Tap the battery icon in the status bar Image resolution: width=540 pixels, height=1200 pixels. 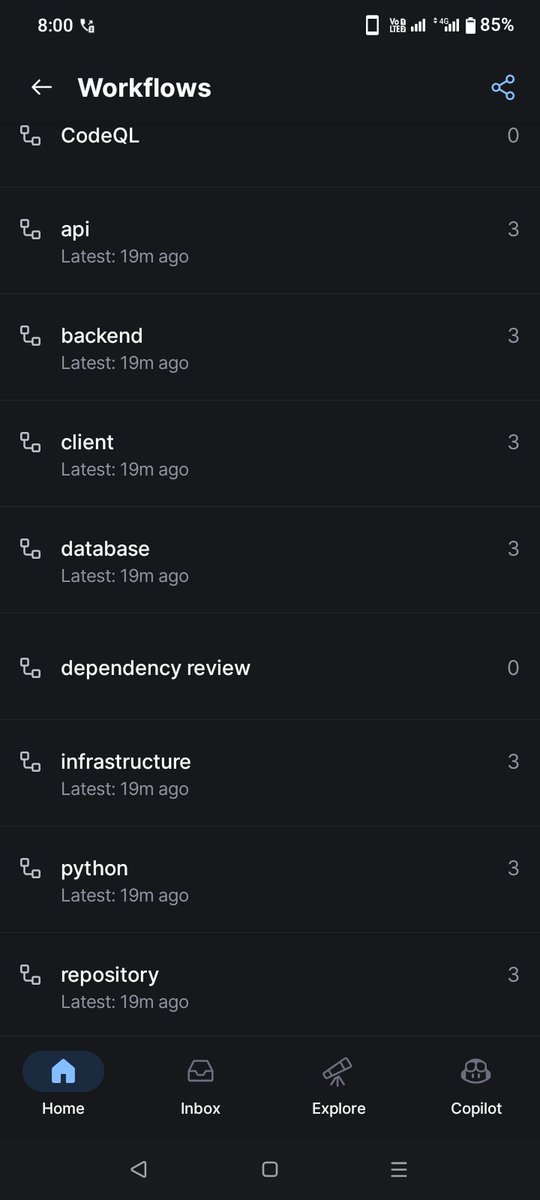click(x=470, y=26)
